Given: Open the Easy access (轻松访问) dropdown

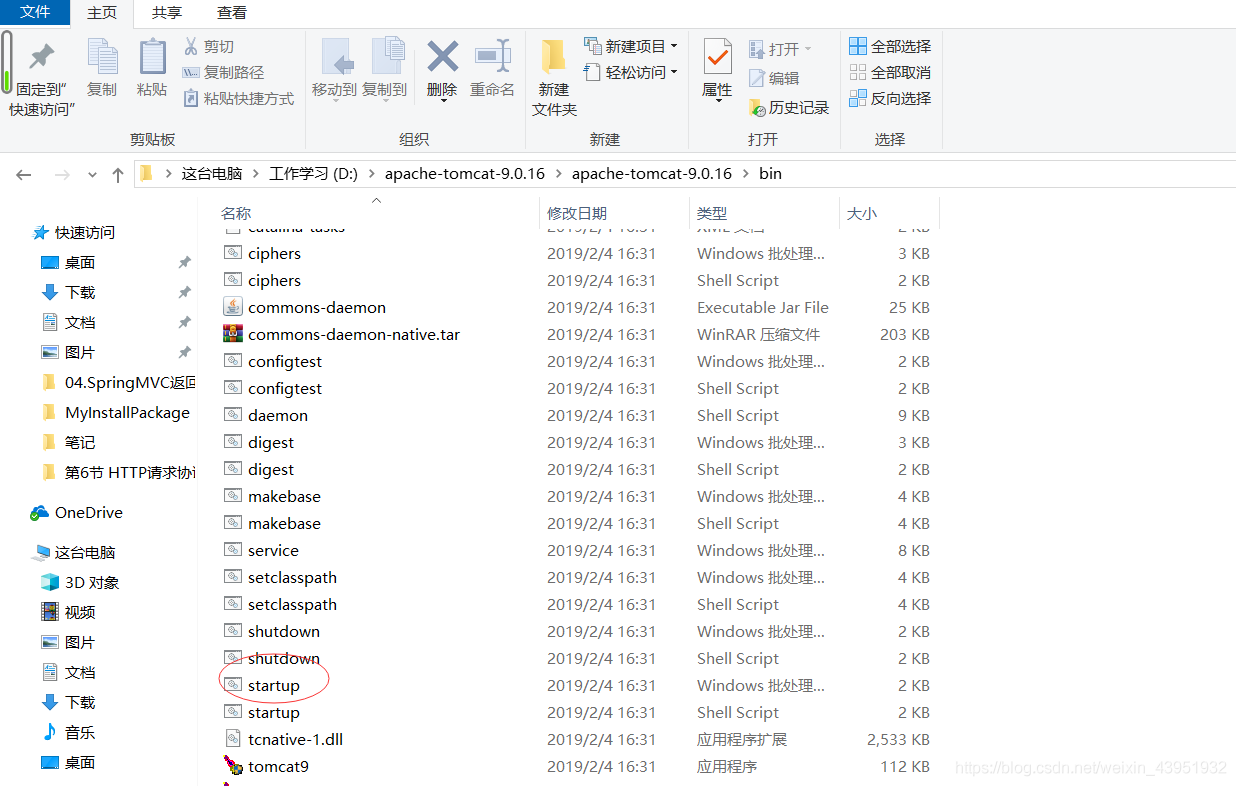Looking at the screenshot, I should point(631,72).
